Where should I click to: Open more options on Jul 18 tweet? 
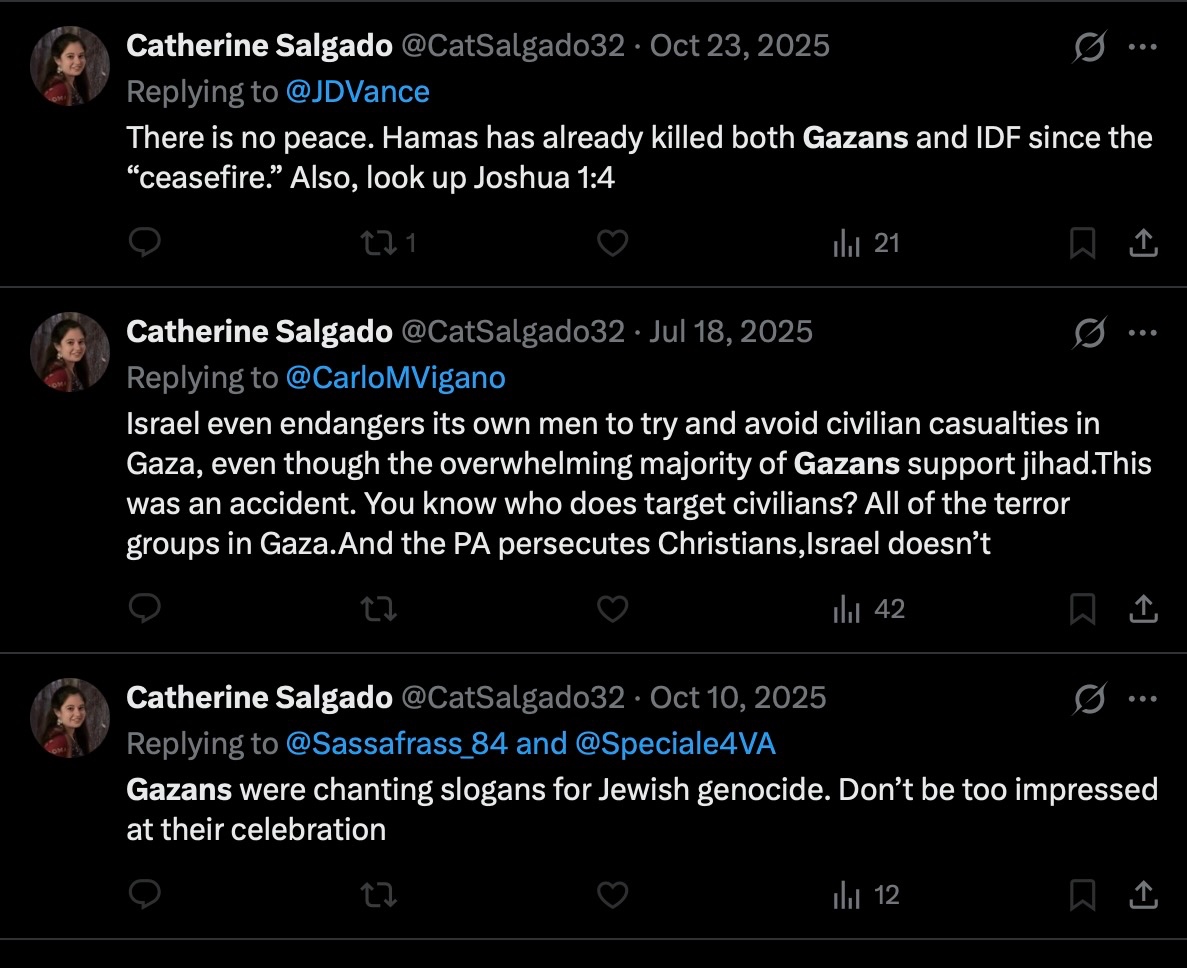tap(1142, 332)
